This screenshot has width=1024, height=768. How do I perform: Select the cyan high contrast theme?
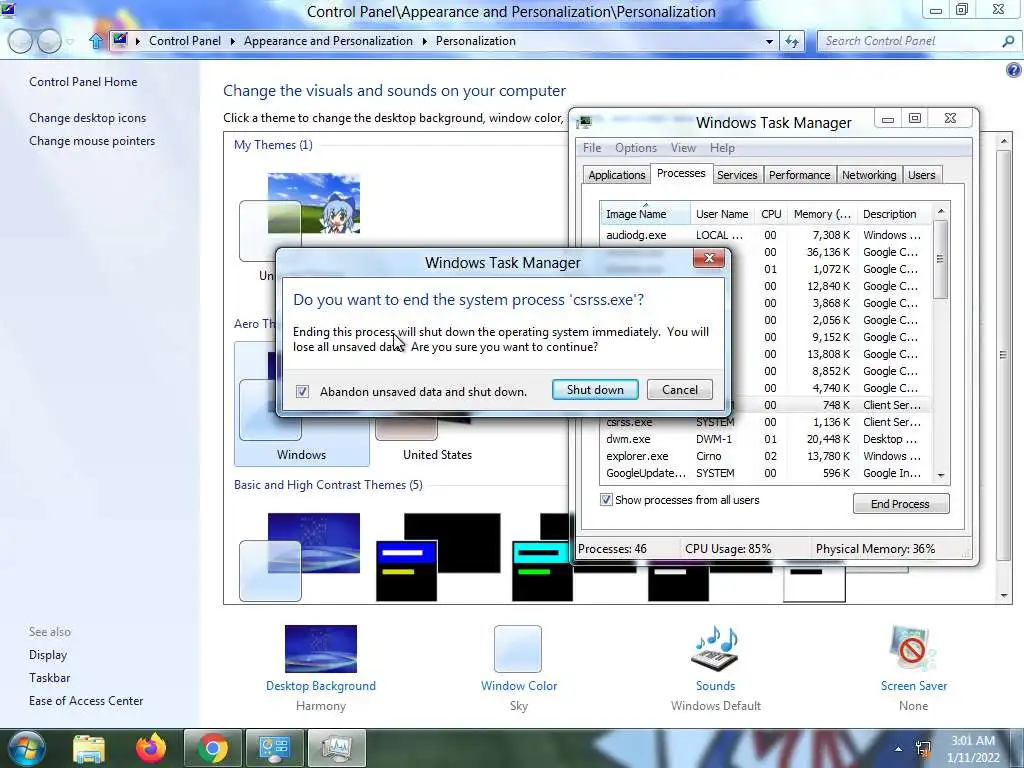point(542,557)
